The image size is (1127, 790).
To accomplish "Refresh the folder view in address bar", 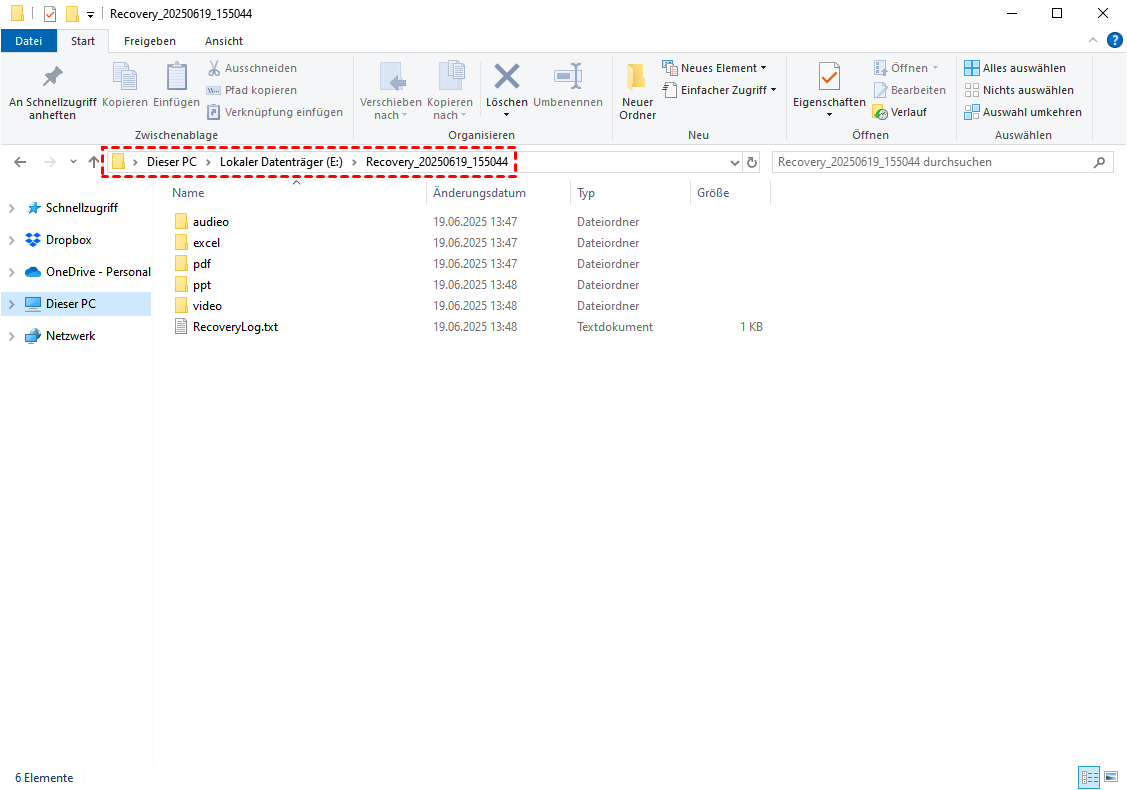I will (752, 162).
